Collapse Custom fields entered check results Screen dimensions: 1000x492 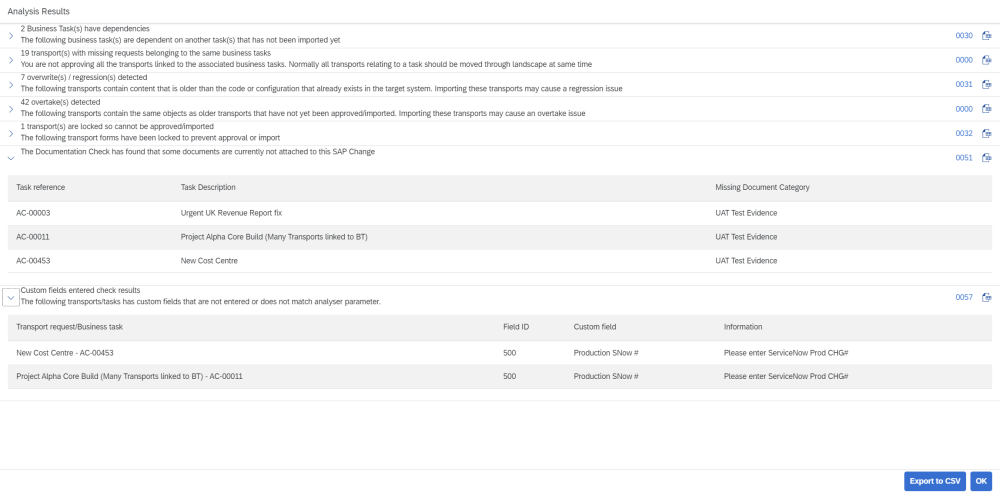tap(11, 297)
